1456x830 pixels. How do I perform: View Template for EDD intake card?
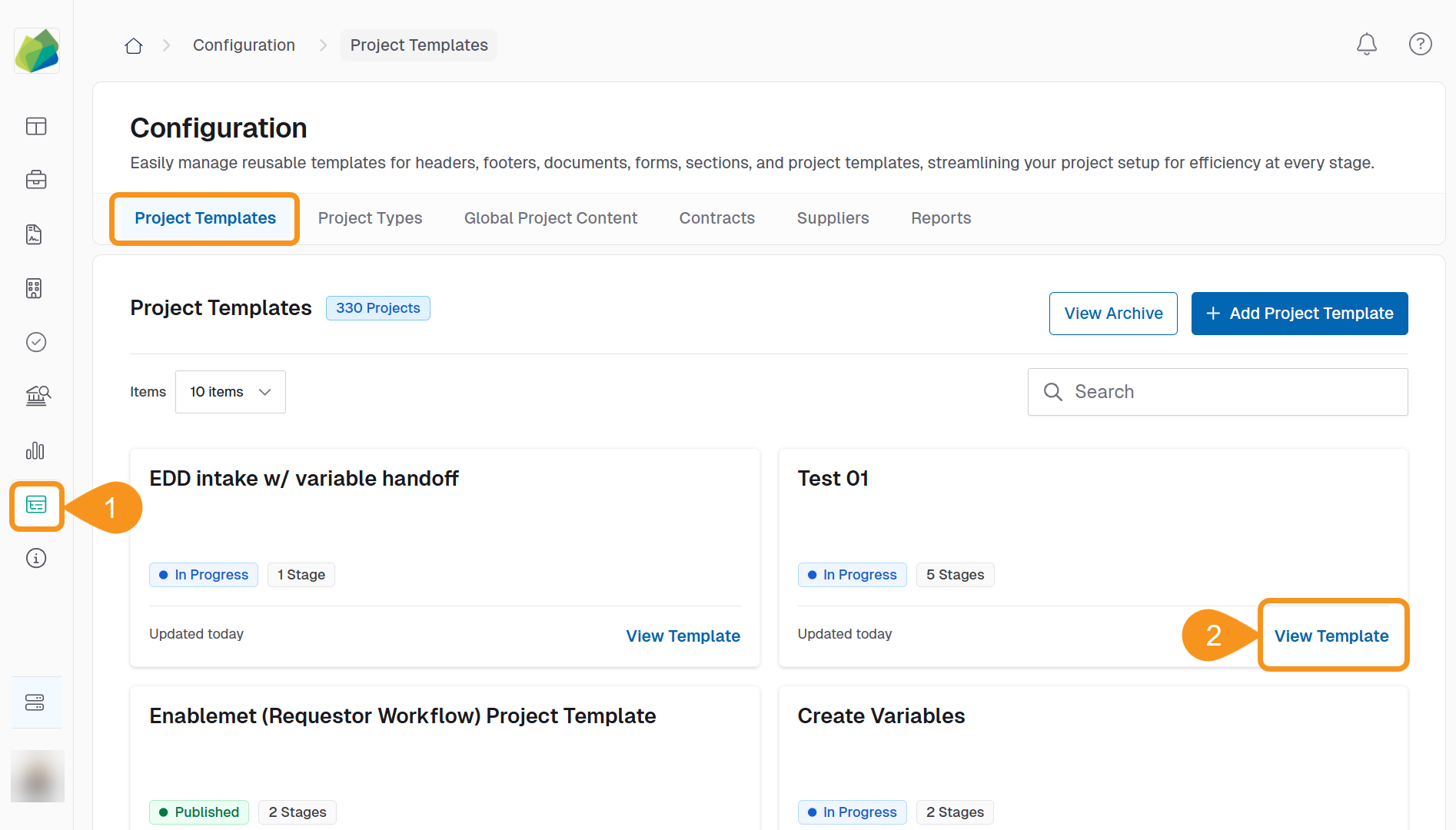683,636
